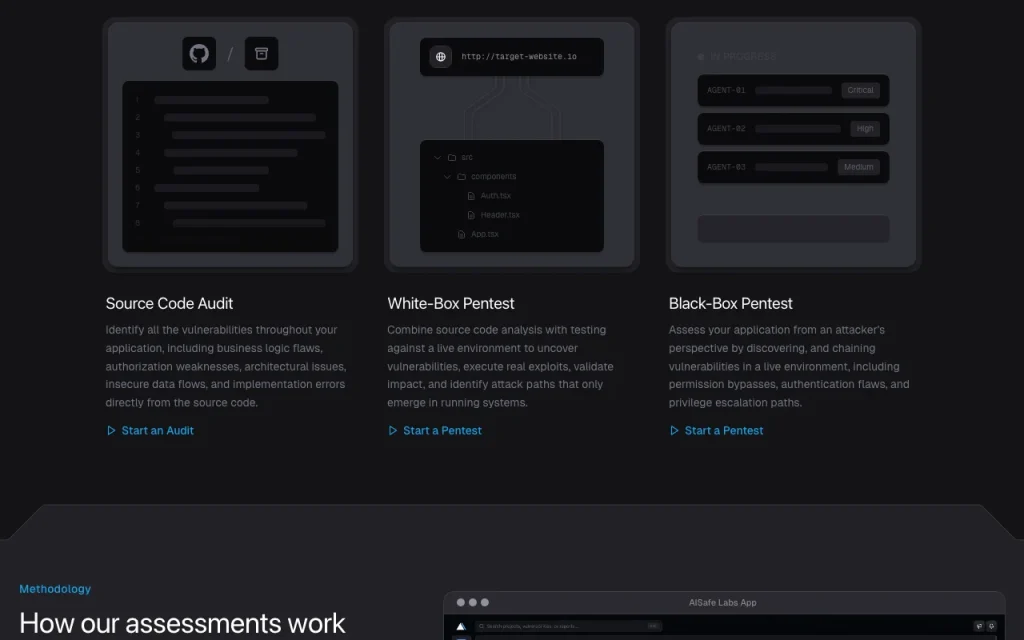1024x640 pixels.
Task: Click the components folder name
Action: point(494,176)
